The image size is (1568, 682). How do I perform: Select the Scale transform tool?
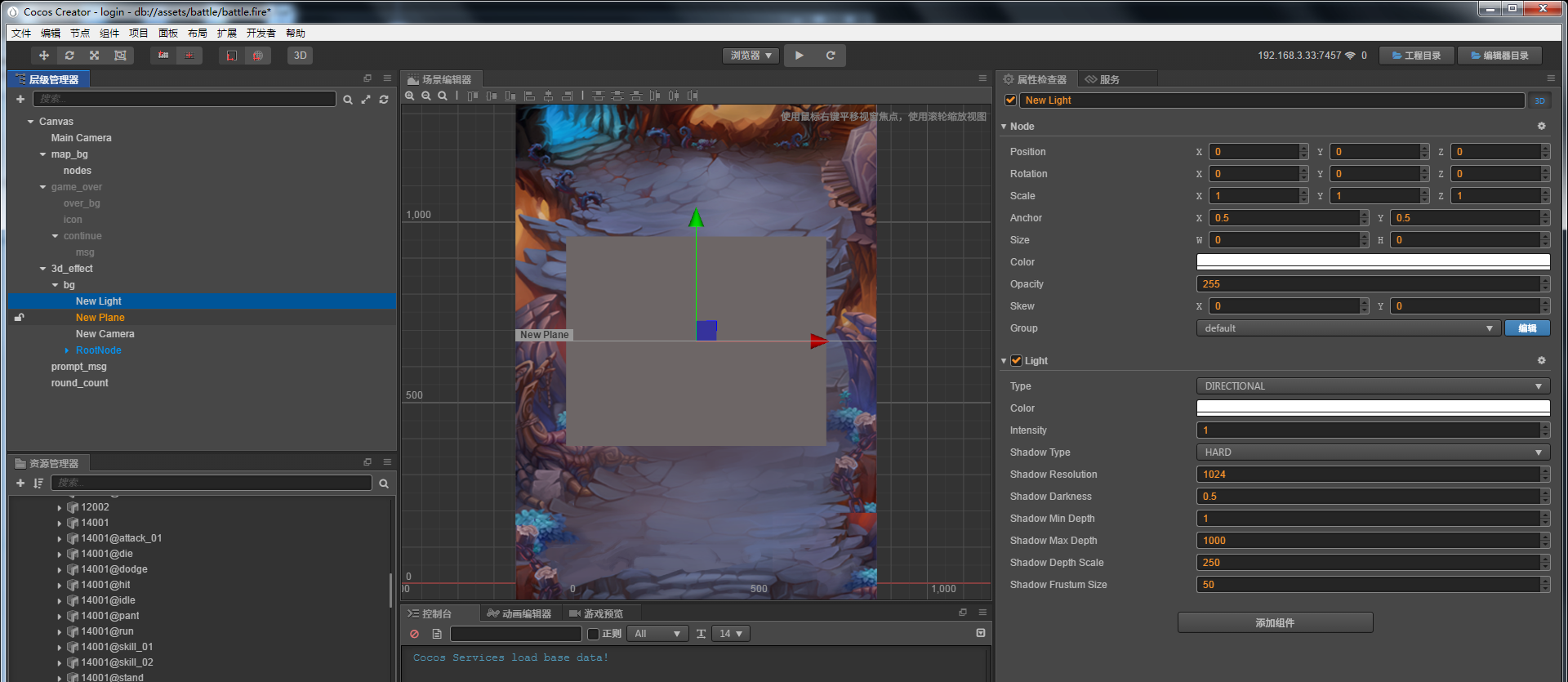[95, 56]
